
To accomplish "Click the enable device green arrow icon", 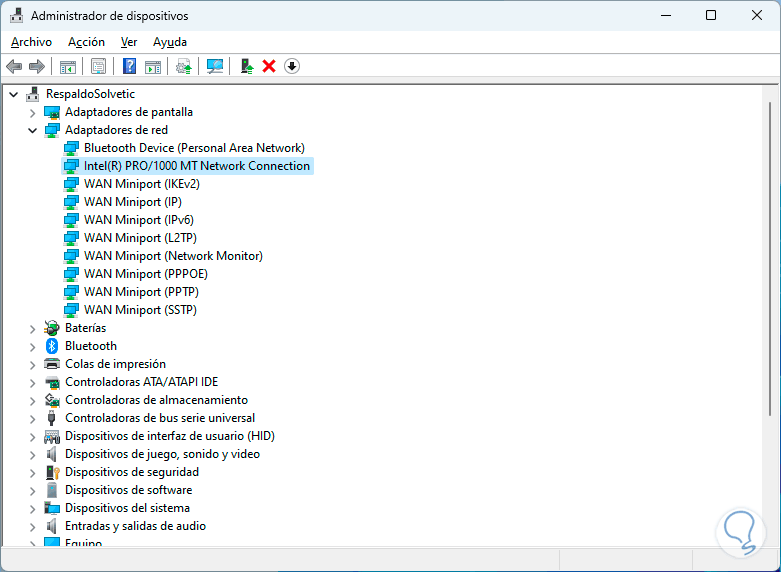I will [247, 66].
